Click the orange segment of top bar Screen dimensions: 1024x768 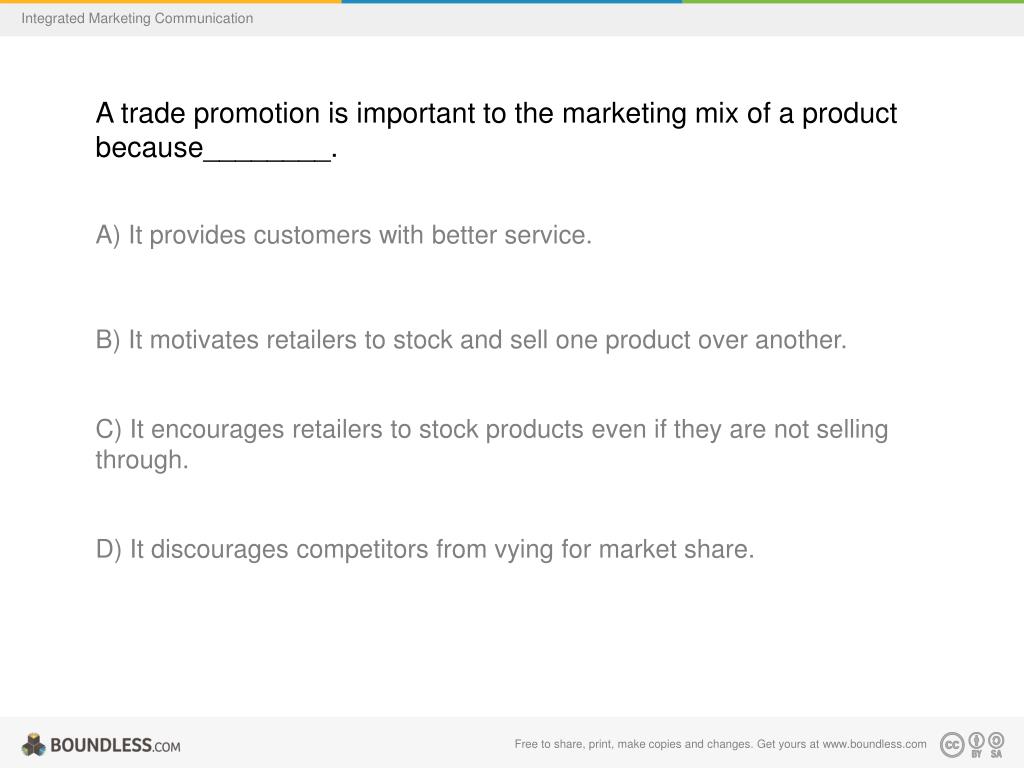tap(170, 1)
